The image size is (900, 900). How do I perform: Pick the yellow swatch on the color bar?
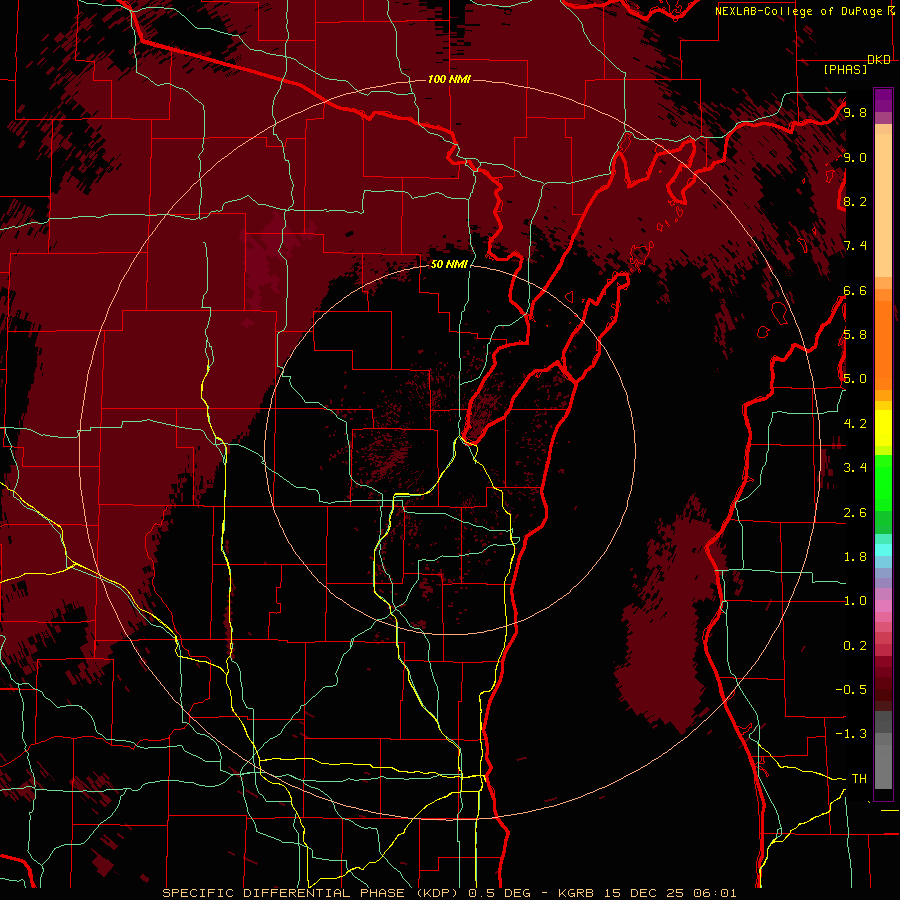tap(883, 428)
